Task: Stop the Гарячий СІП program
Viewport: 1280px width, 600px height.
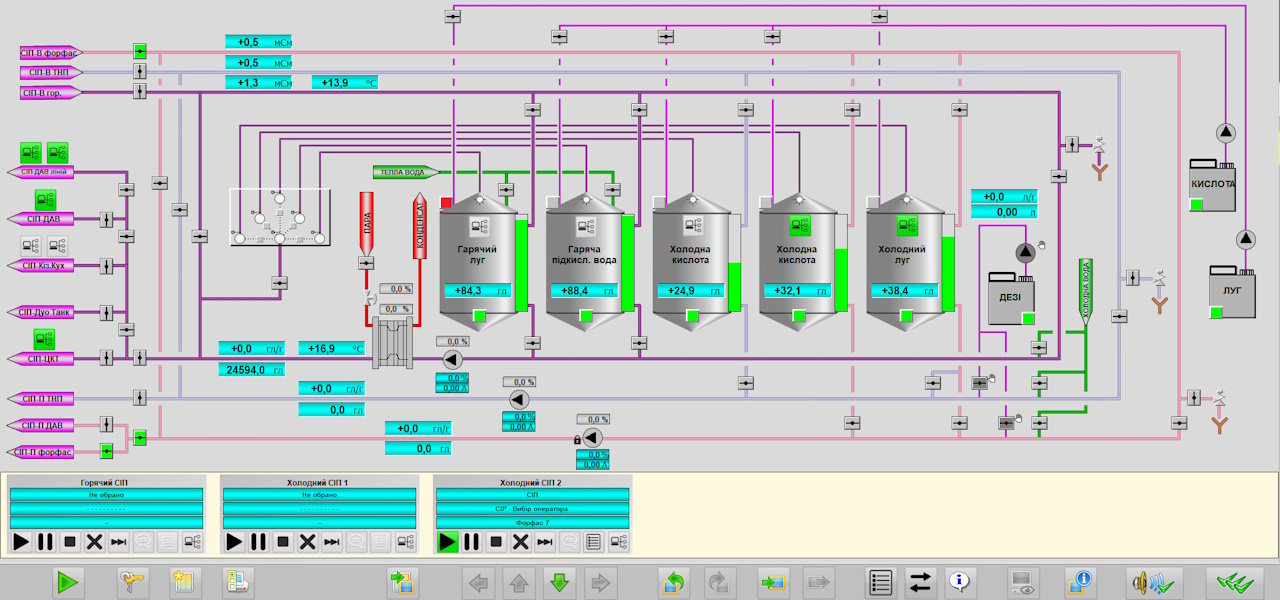Action: click(x=70, y=542)
